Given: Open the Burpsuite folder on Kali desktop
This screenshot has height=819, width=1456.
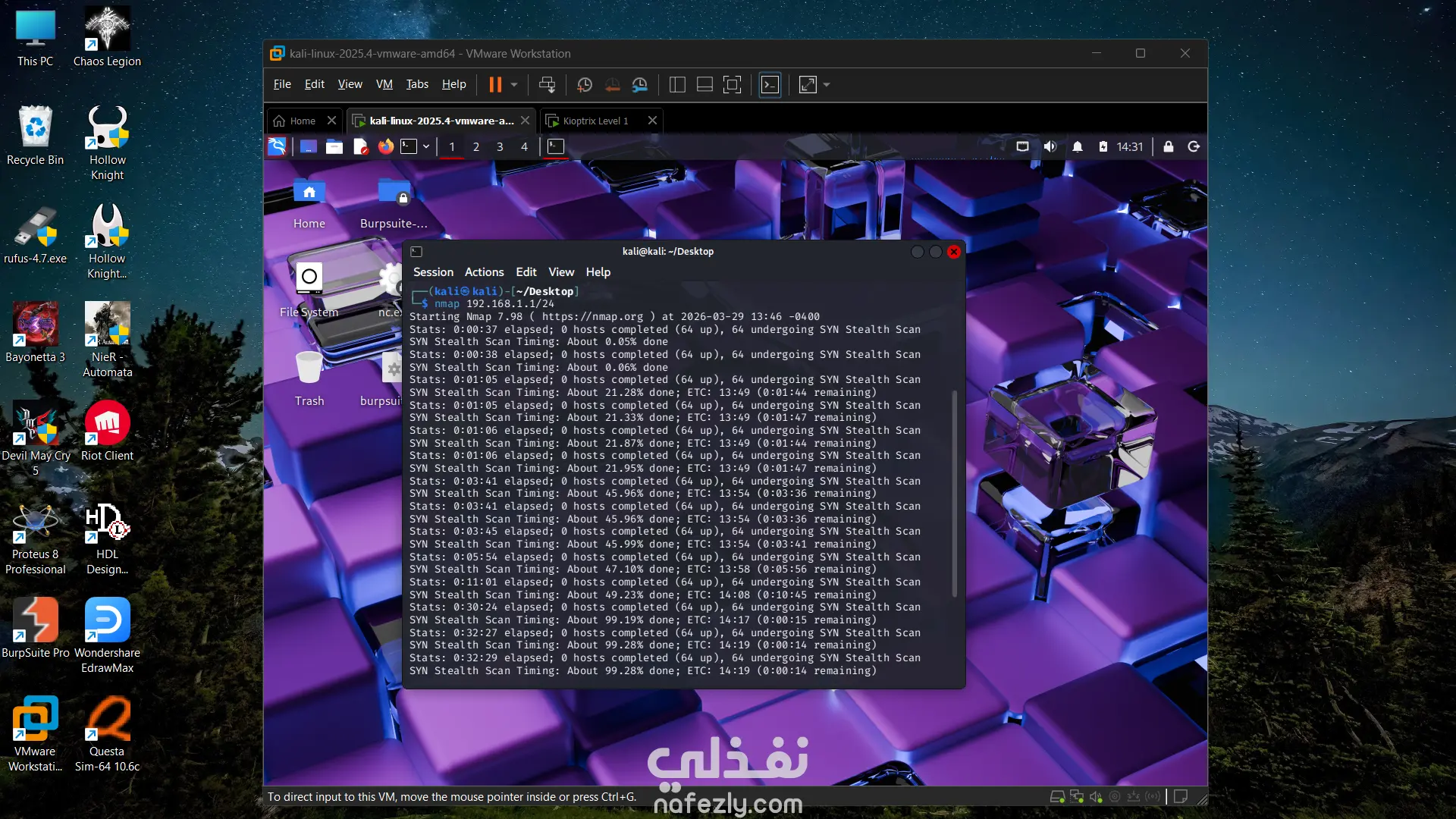Looking at the screenshot, I should (x=394, y=203).
